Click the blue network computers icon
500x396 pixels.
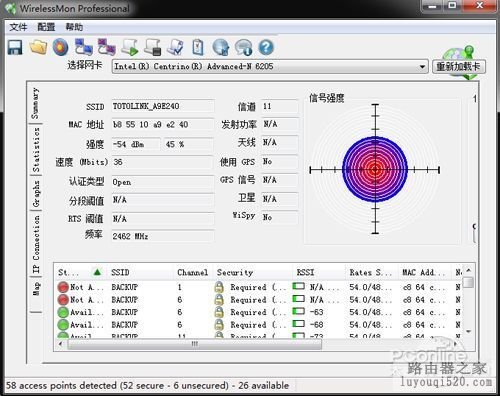(83, 47)
